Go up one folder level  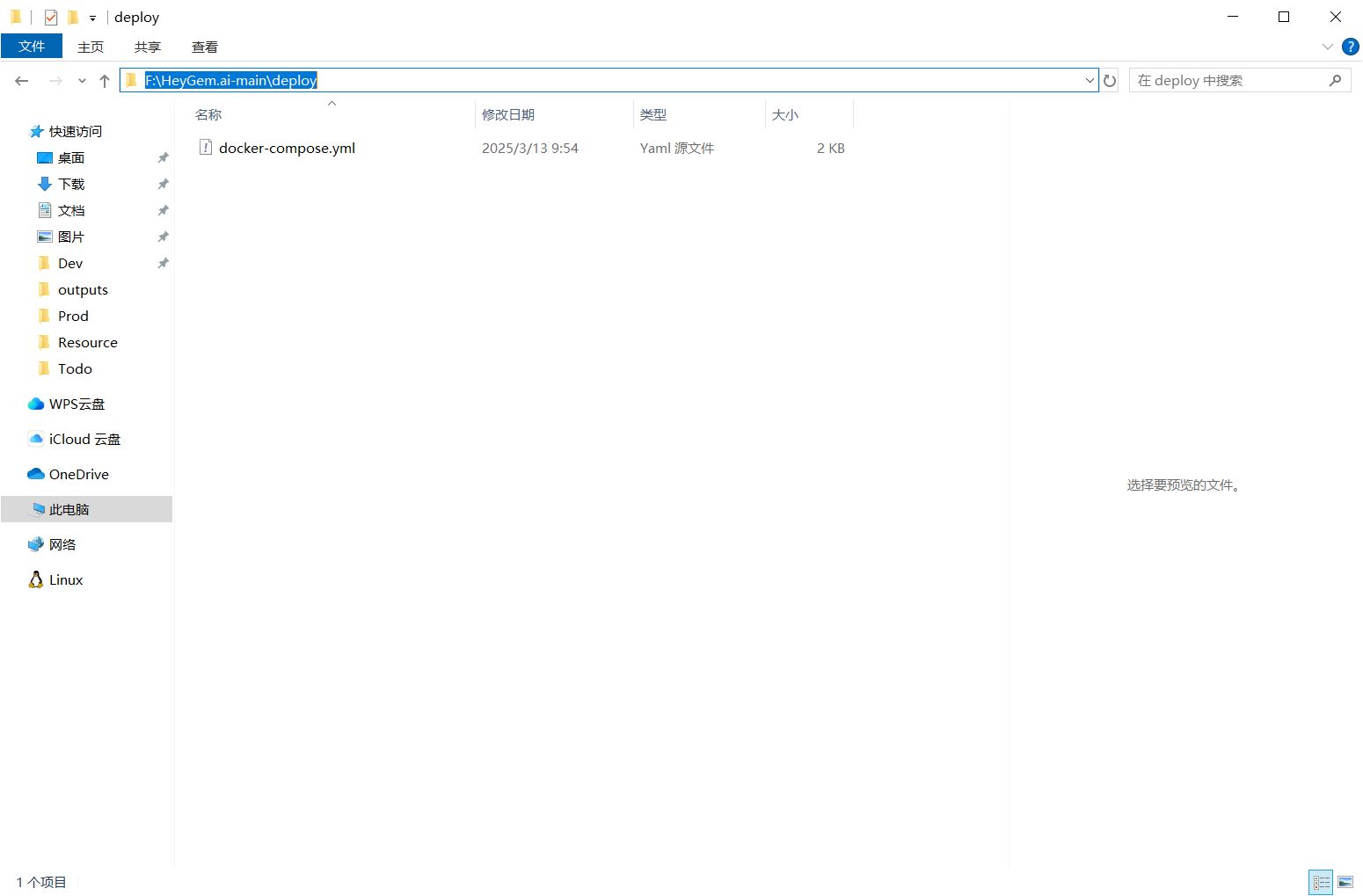click(105, 81)
